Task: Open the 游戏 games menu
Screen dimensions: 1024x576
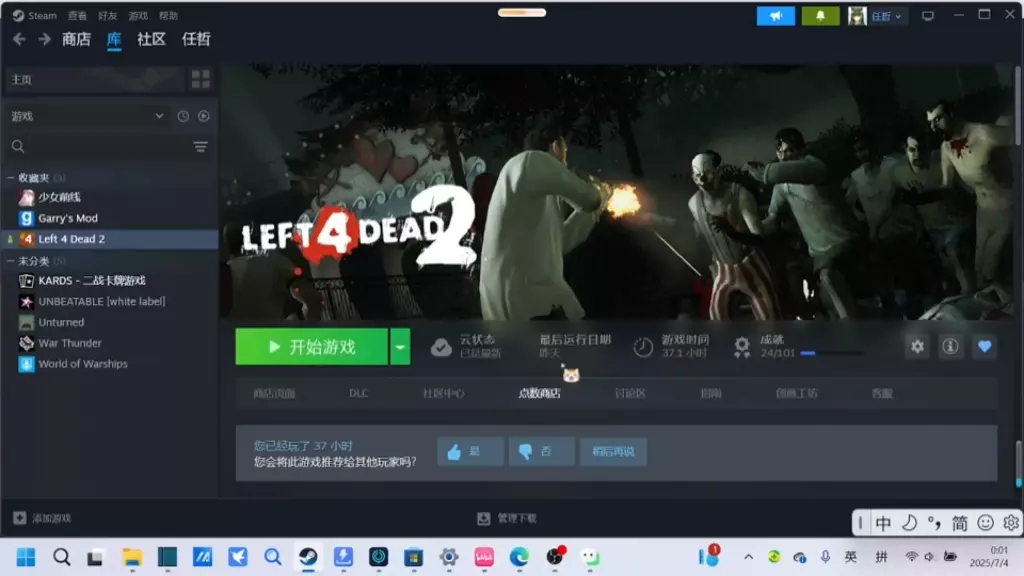Action: click(x=138, y=16)
